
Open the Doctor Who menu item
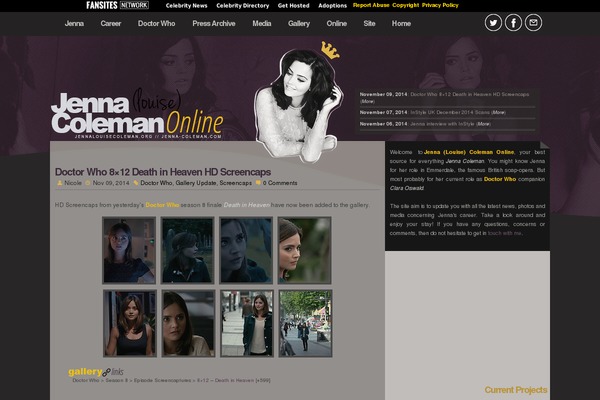pyautogui.click(x=157, y=23)
